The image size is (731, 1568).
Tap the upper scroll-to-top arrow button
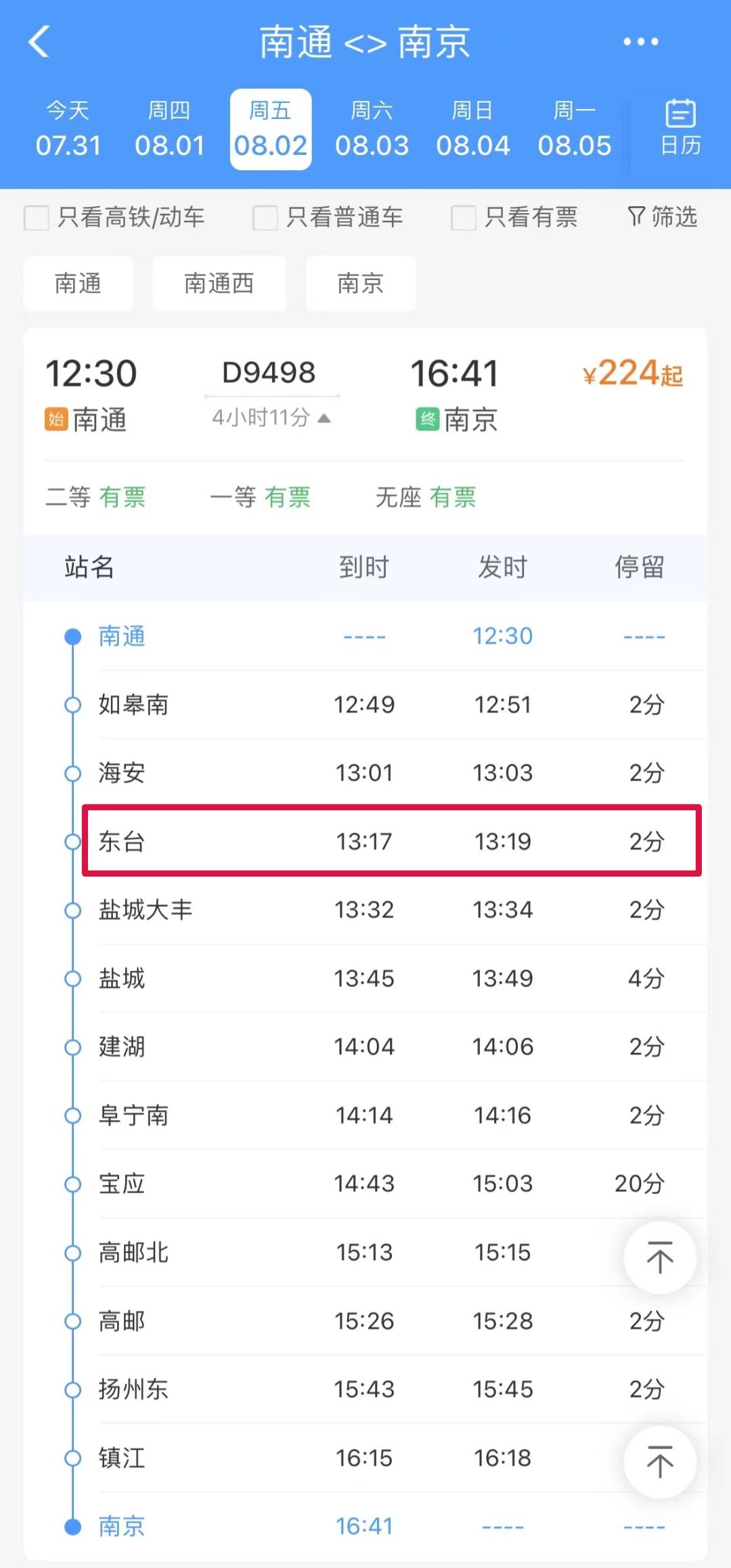click(660, 1258)
